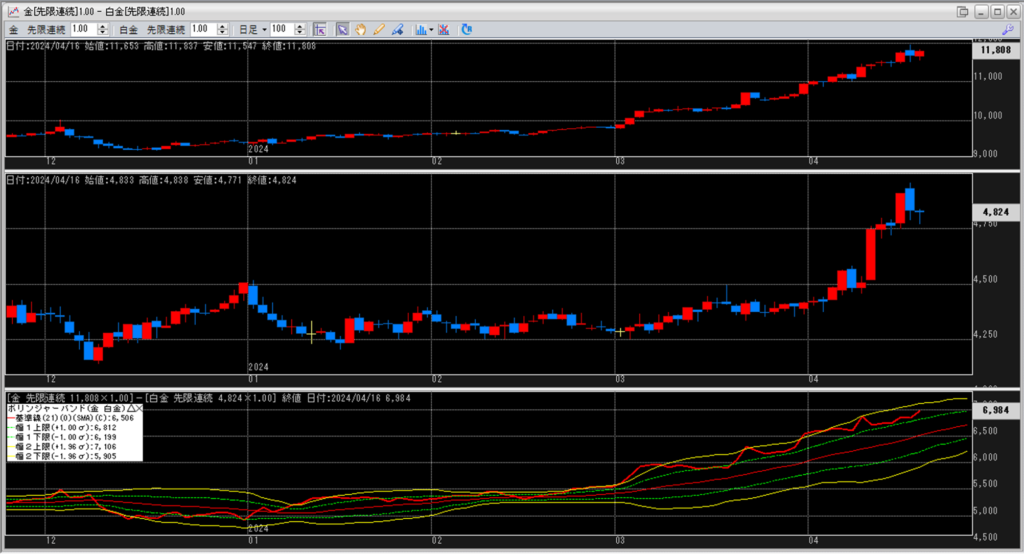1024x554 pixels.
Task: Open settings with the wrench icon
Action: (1009, 30)
